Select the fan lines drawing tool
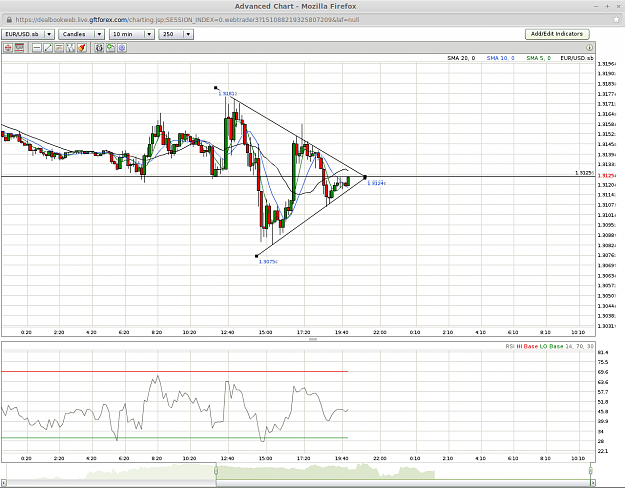 (71, 48)
